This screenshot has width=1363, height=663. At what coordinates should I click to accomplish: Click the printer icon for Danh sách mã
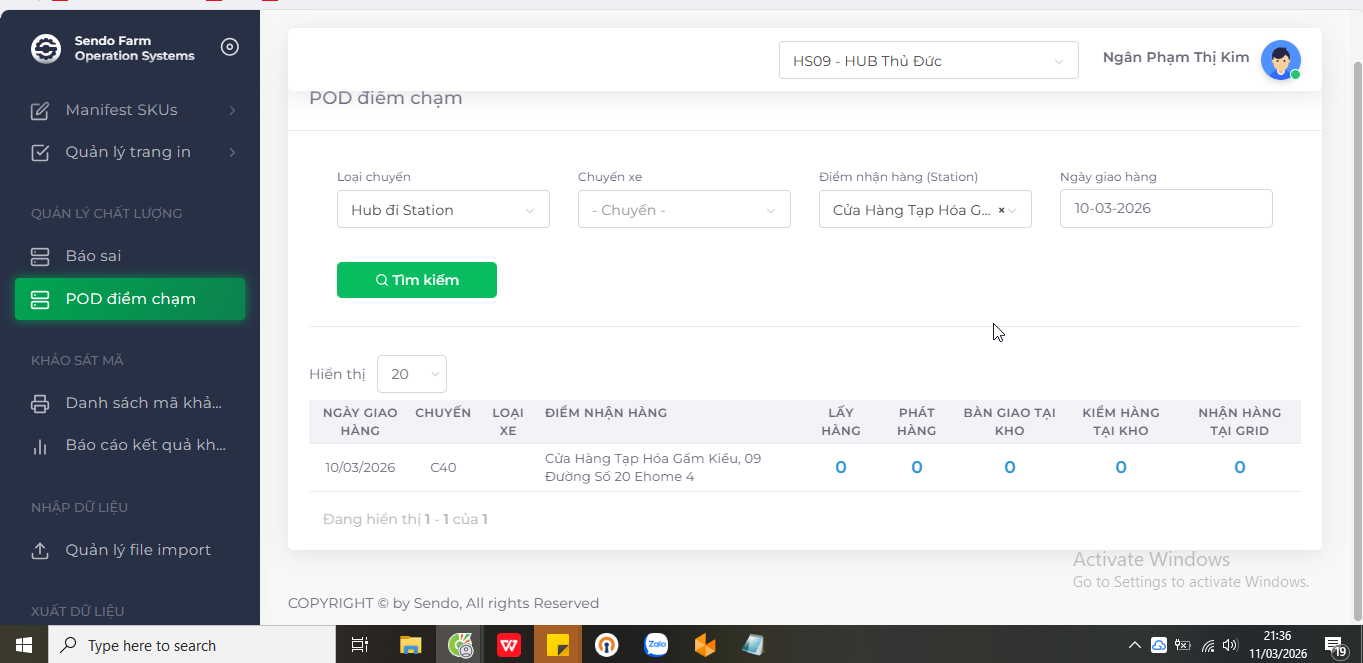tap(40, 404)
